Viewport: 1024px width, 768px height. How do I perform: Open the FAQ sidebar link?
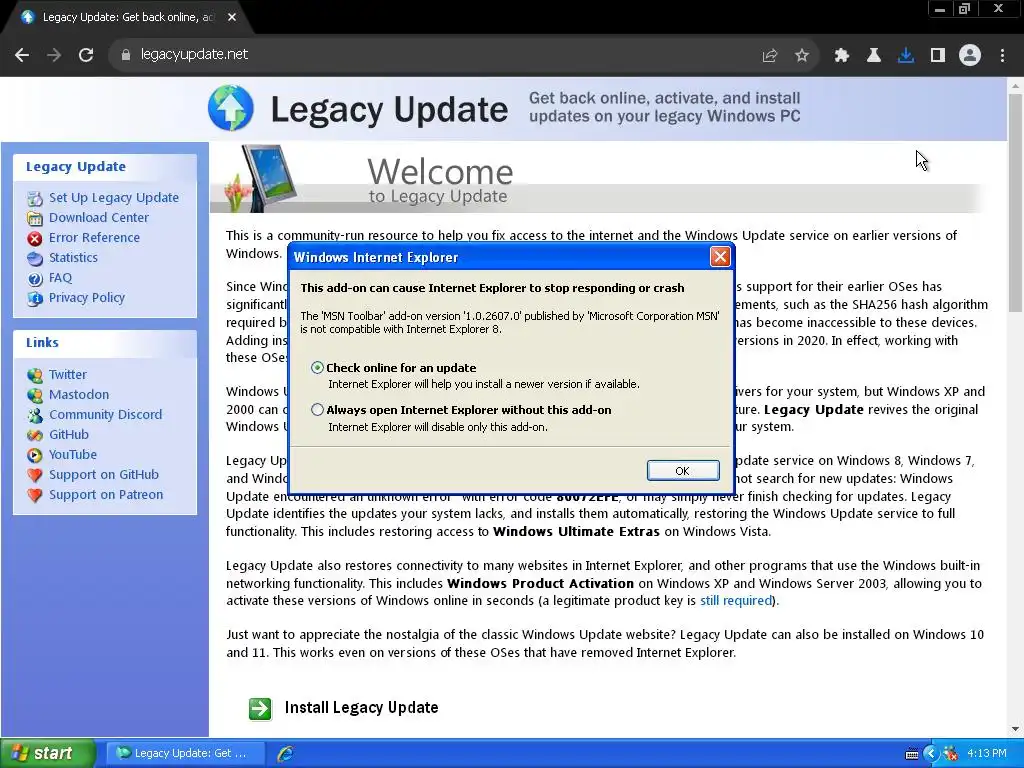point(60,278)
